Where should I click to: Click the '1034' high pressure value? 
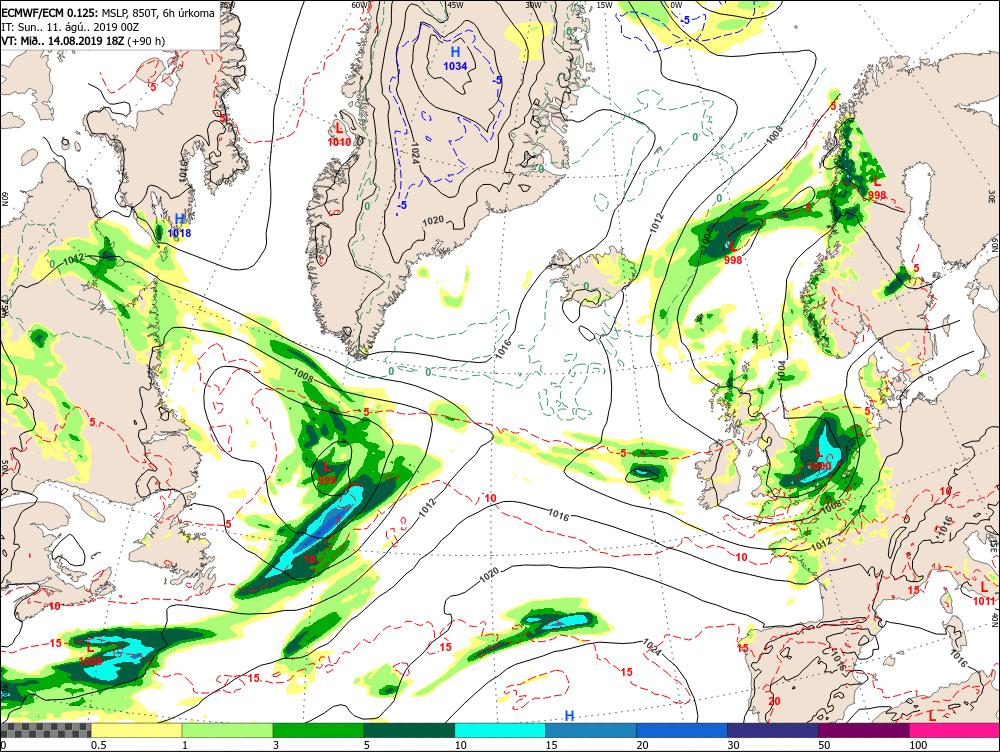tap(455, 66)
